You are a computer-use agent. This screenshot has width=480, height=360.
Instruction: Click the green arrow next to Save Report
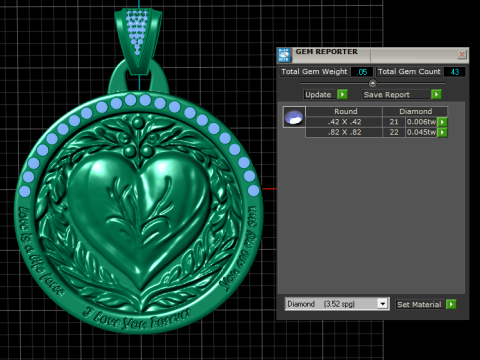[x=436, y=95]
